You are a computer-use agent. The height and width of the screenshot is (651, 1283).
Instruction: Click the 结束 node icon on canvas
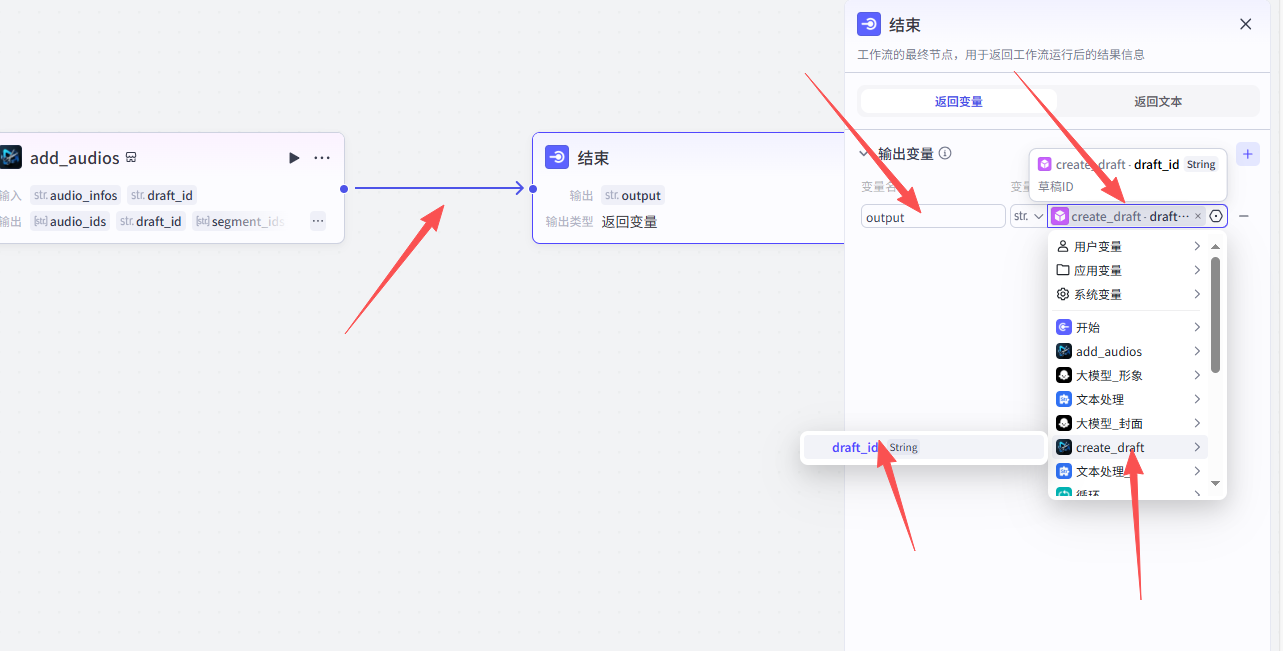[557, 157]
